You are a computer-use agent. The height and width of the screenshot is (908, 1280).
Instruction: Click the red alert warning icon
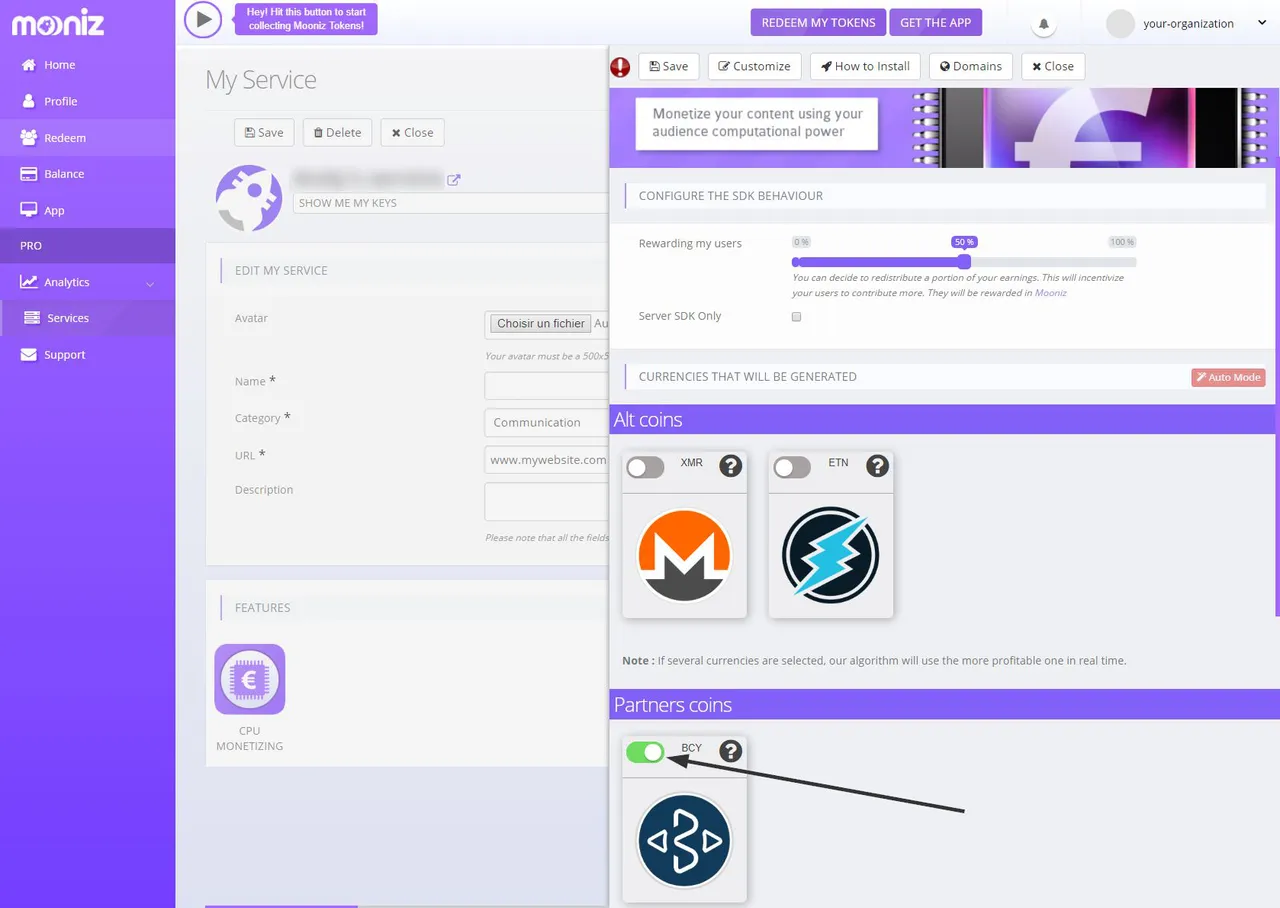click(620, 67)
